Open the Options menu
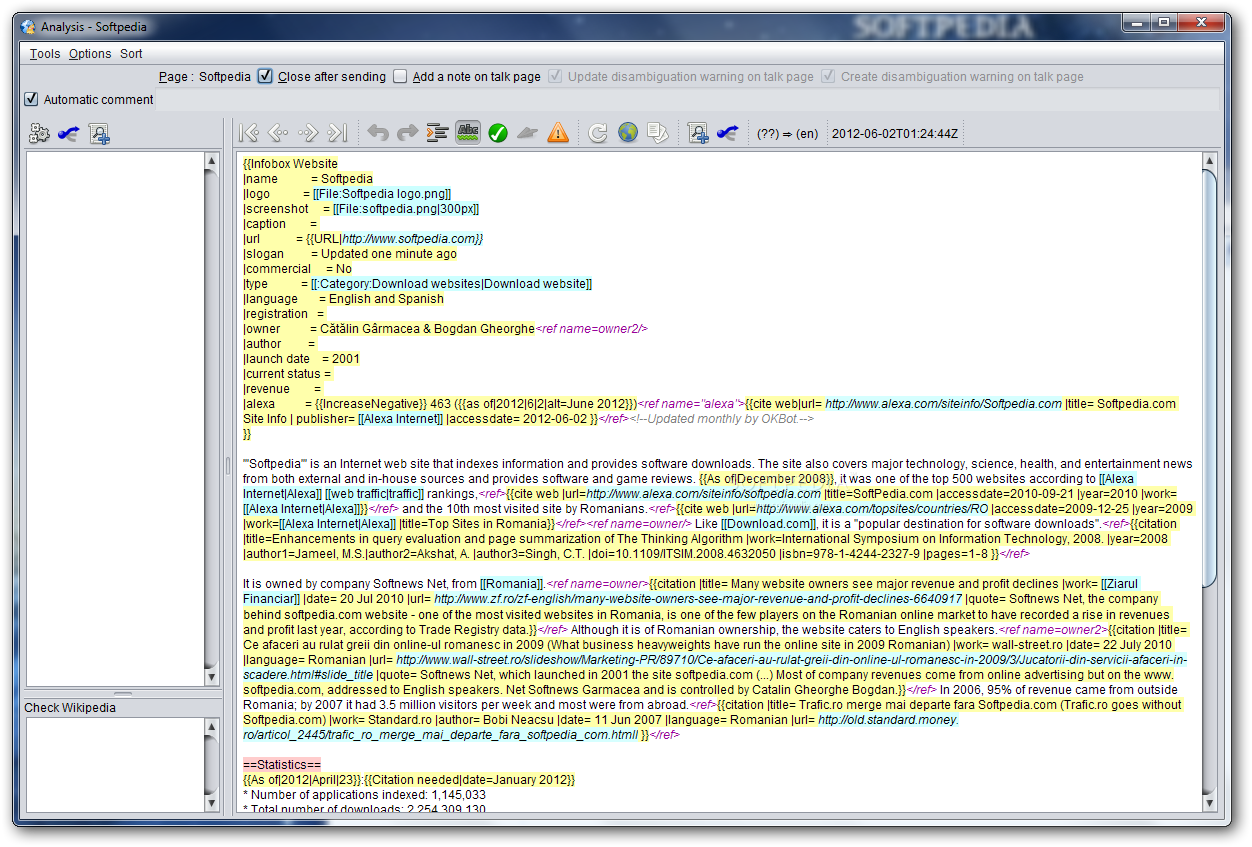Viewport: 1252px width, 847px height. point(90,54)
